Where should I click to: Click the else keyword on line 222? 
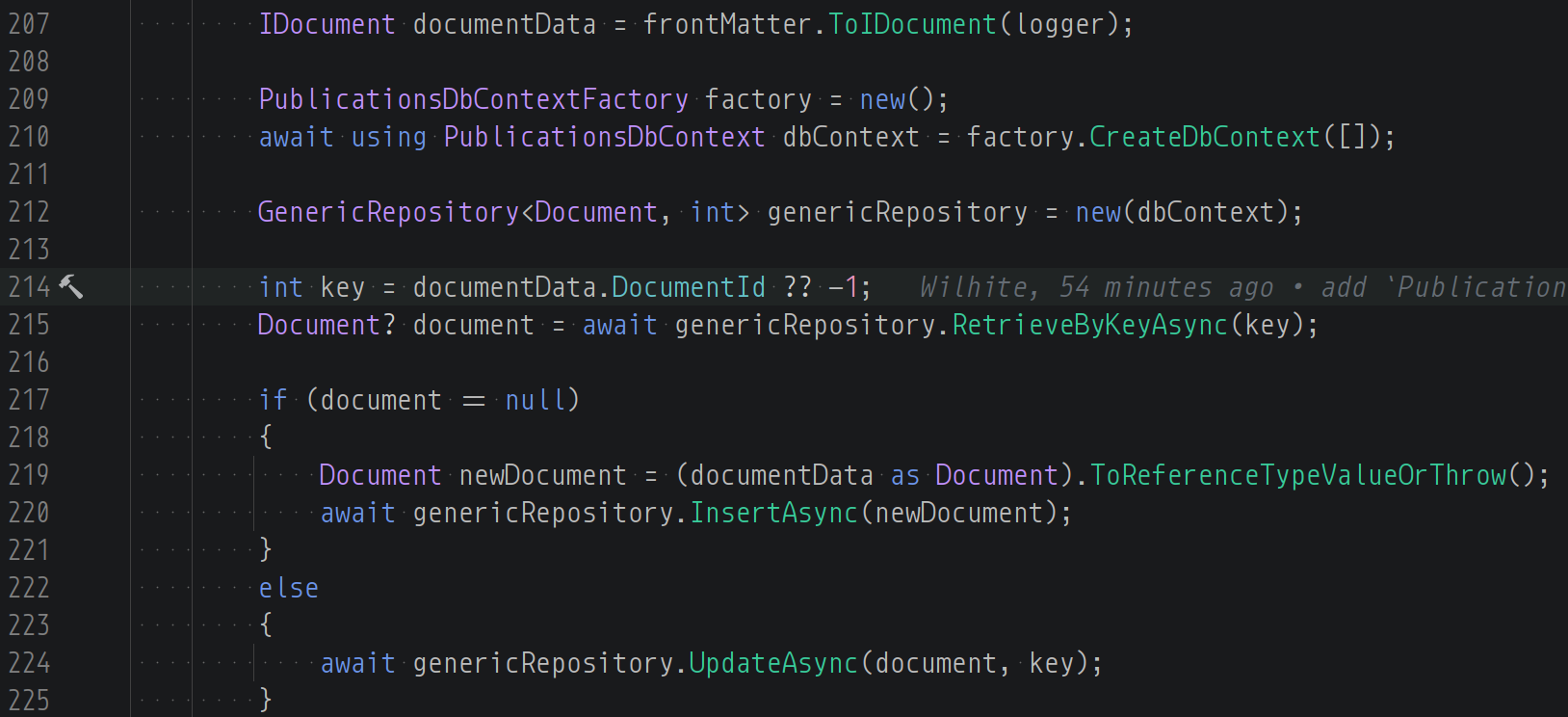(x=288, y=588)
